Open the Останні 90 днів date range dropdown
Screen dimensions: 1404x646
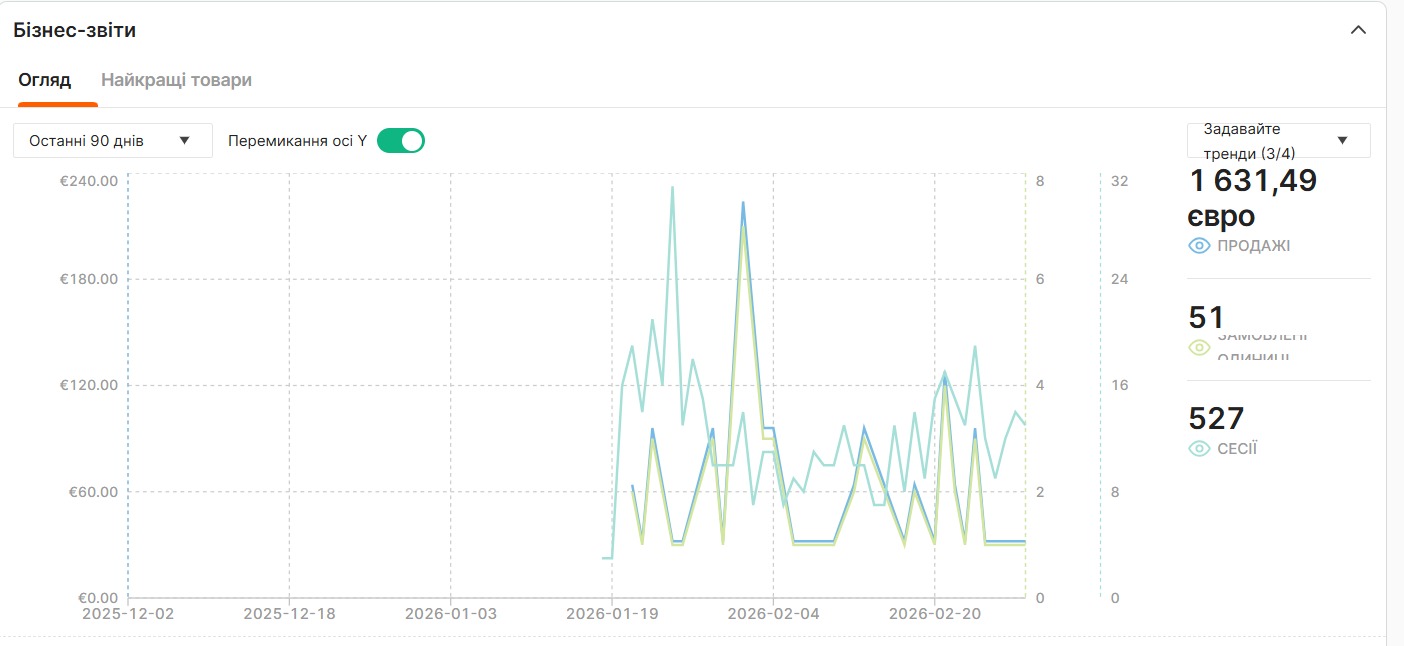113,141
